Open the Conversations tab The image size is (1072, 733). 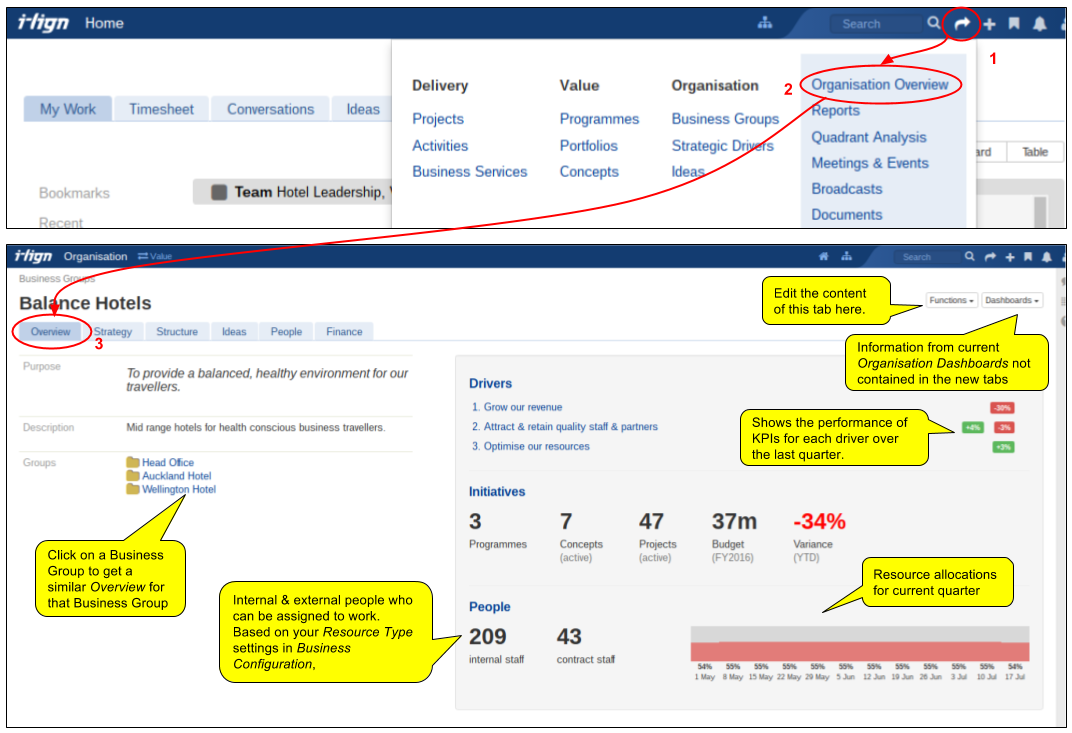coord(271,109)
